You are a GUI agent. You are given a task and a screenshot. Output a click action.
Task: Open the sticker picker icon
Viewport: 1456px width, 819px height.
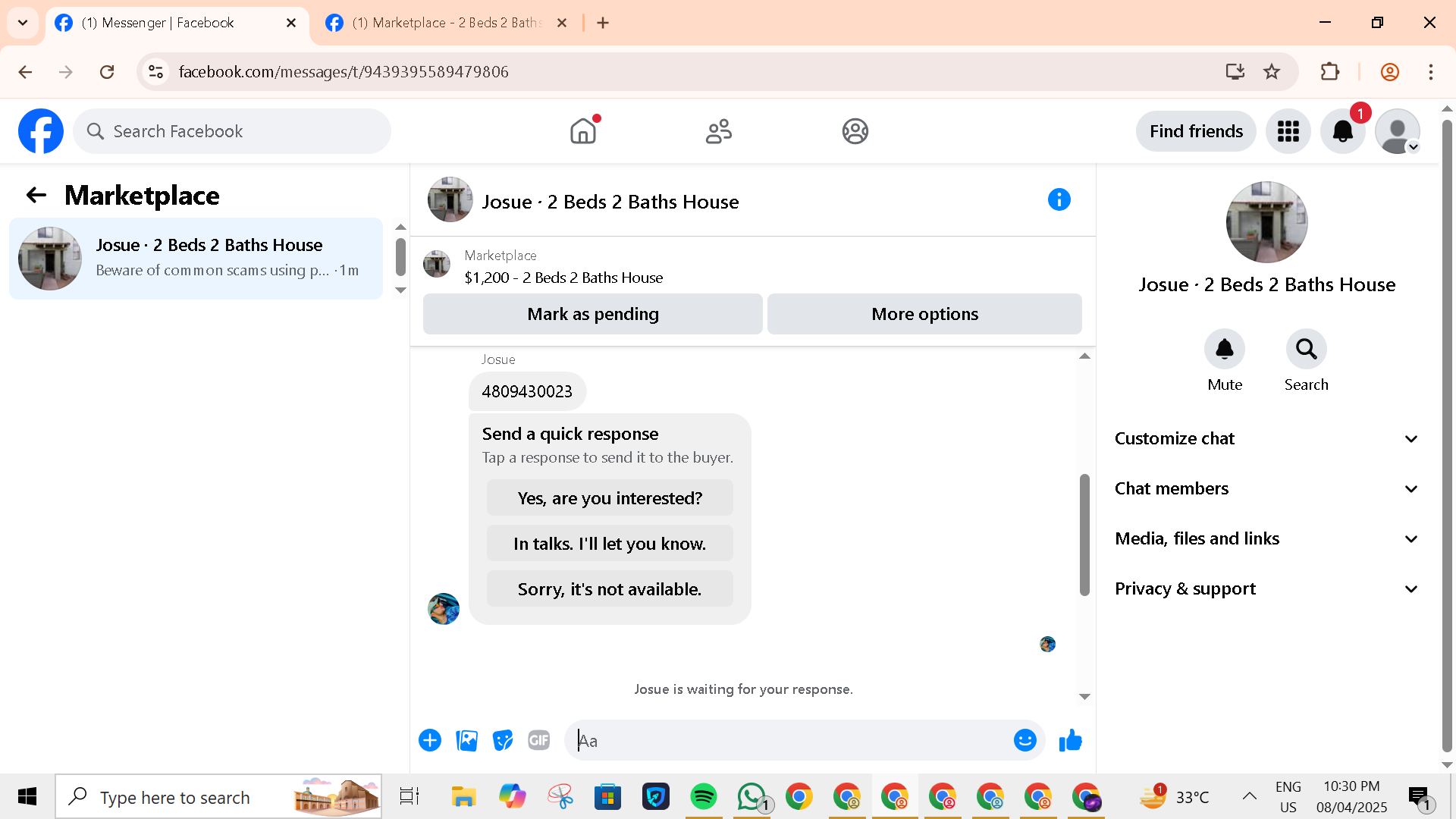(503, 740)
